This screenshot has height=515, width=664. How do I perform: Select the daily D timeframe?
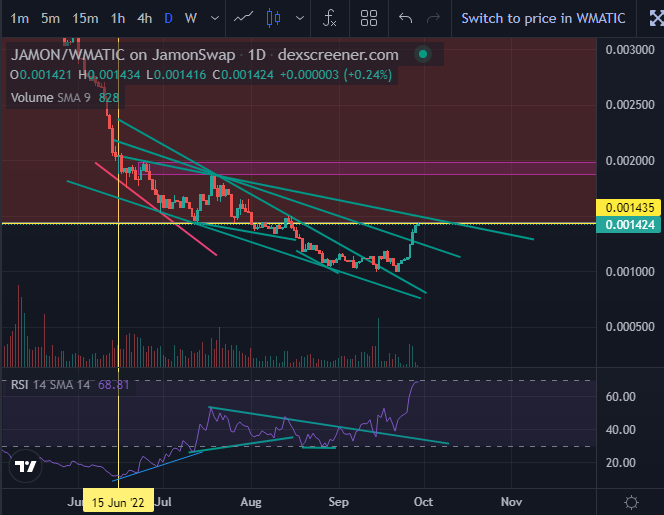pos(168,19)
